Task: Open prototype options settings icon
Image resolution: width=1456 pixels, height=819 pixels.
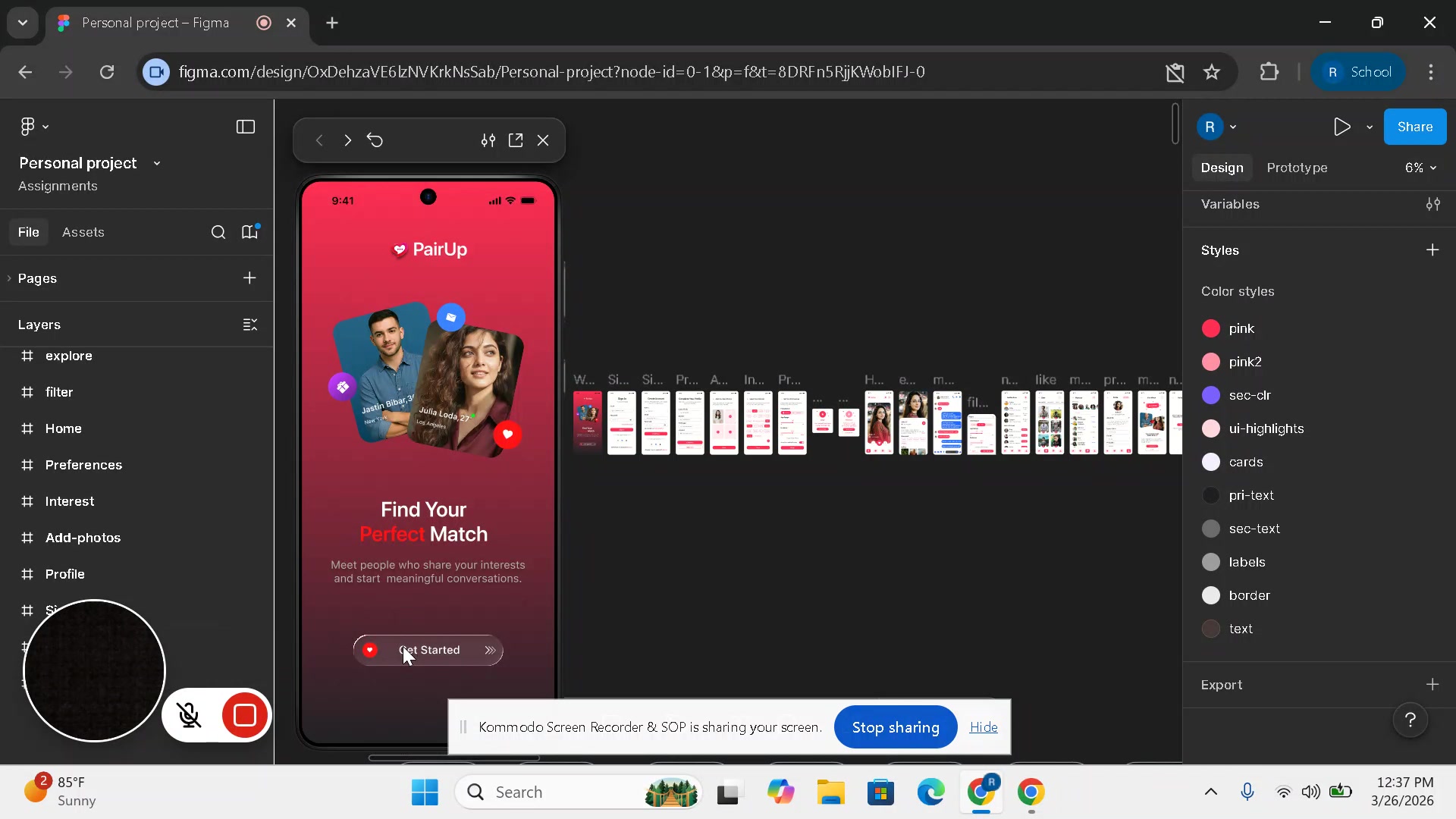Action: click(488, 140)
